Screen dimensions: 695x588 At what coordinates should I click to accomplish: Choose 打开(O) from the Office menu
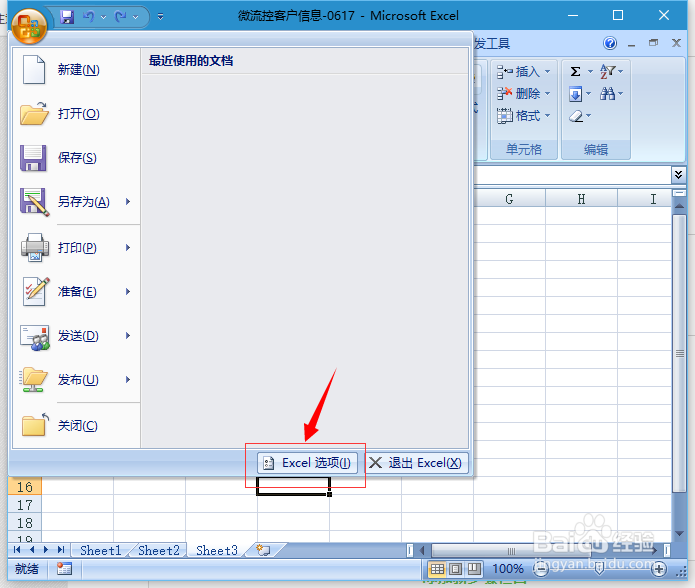(76, 113)
